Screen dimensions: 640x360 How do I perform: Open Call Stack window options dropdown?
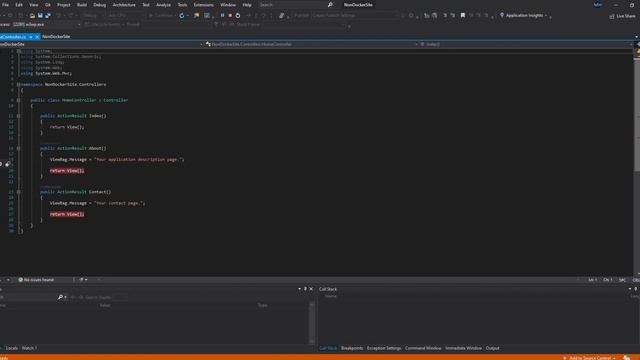[630, 289]
